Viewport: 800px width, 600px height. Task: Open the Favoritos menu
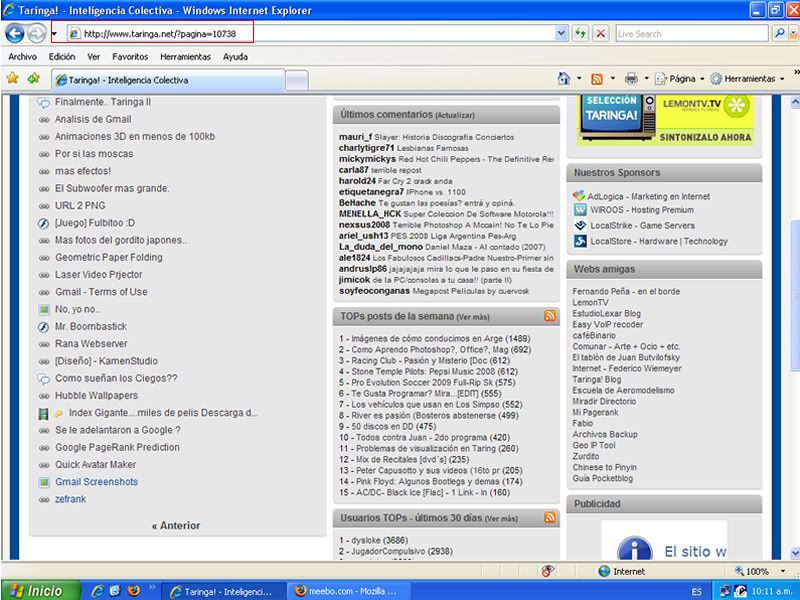[130, 57]
